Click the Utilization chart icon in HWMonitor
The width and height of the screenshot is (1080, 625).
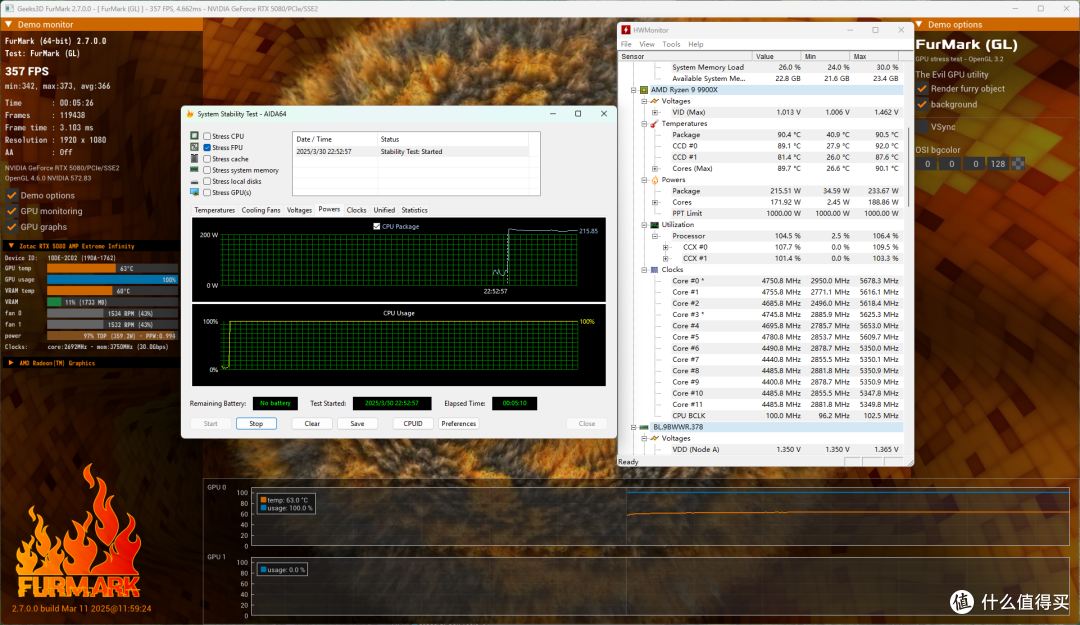(x=654, y=225)
